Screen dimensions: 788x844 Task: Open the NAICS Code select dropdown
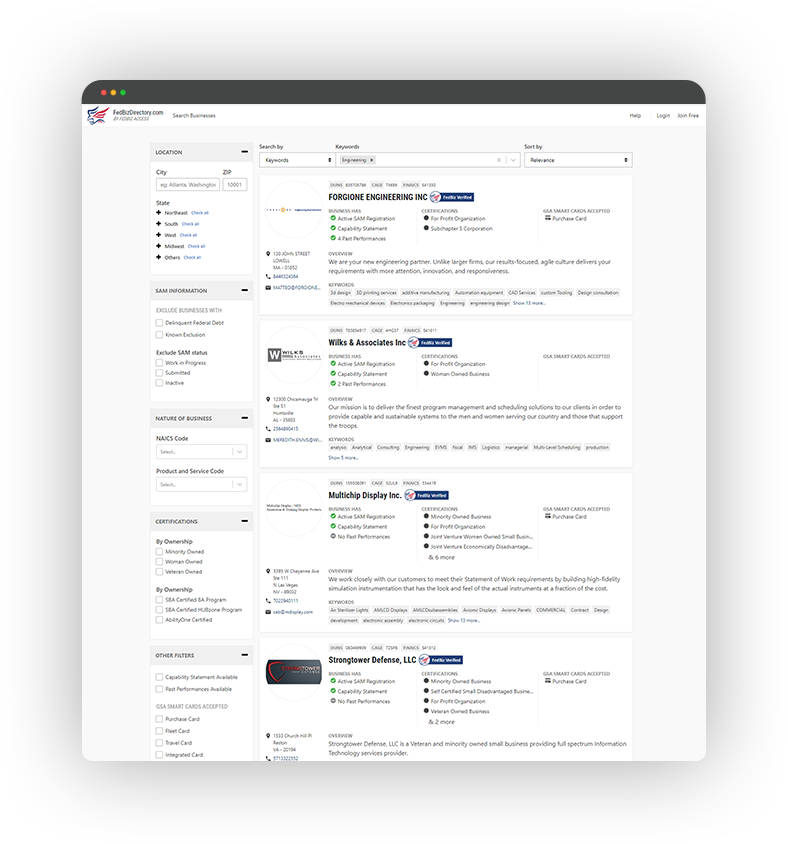201,452
